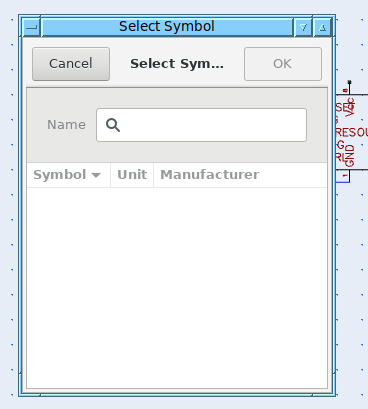Cancel the symbol selection dialog

(x=71, y=64)
